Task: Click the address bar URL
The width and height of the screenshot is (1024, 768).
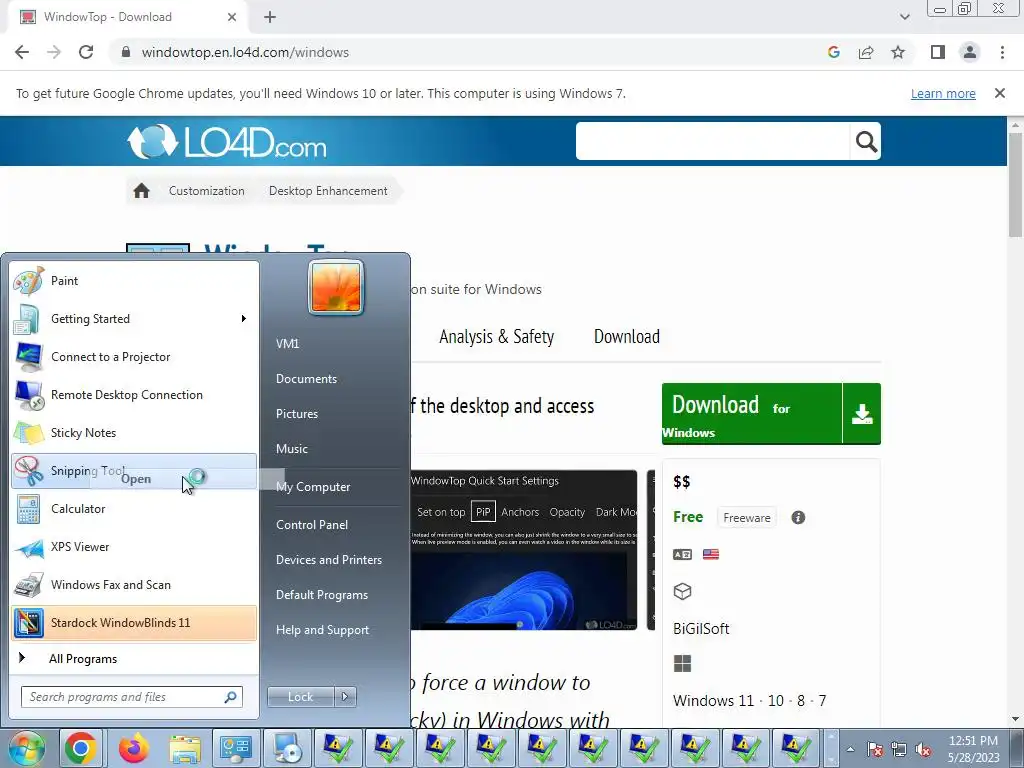Action: click(245, 52)
